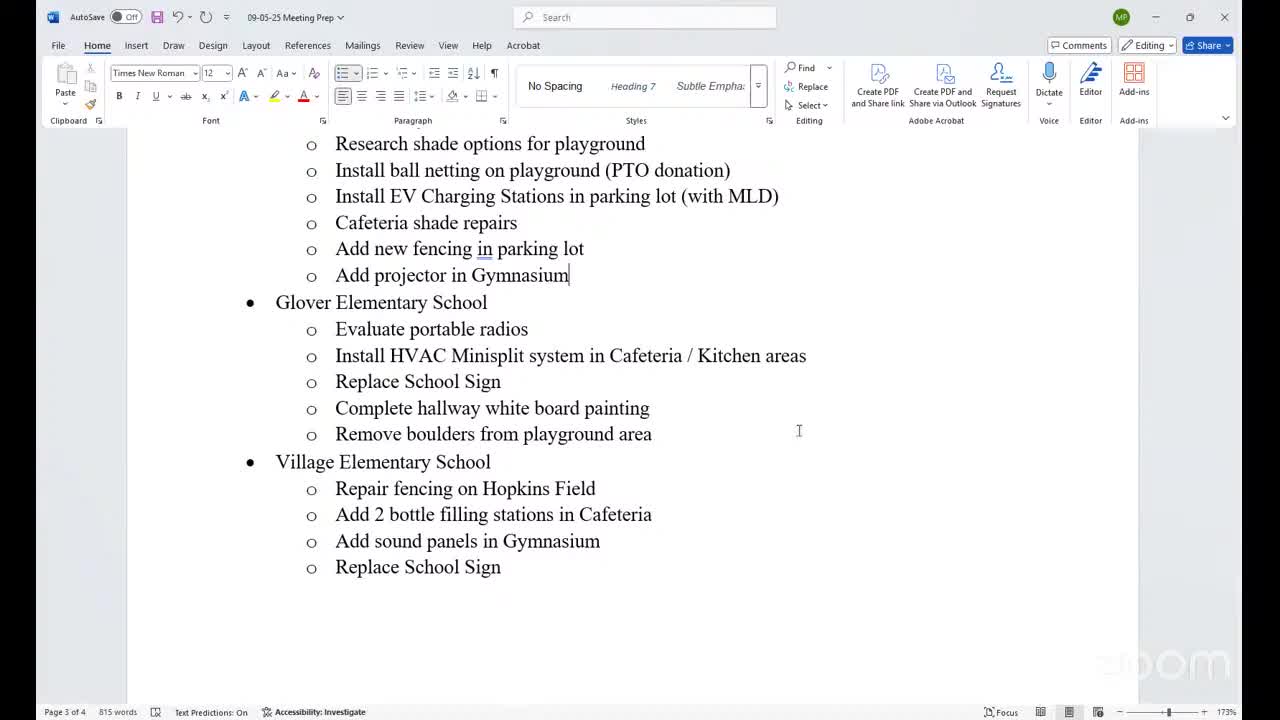Click the Comments button
1280x720 pixels.
click(1078, 45)
